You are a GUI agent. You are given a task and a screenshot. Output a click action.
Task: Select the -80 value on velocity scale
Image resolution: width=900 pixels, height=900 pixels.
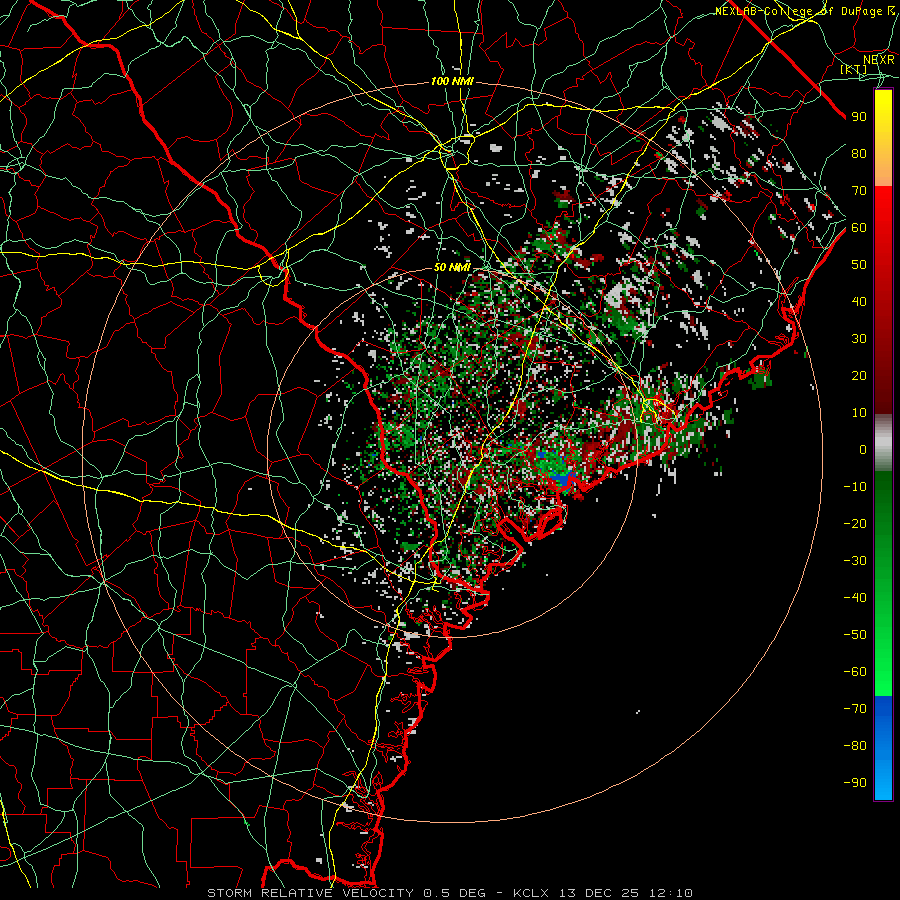855,746
